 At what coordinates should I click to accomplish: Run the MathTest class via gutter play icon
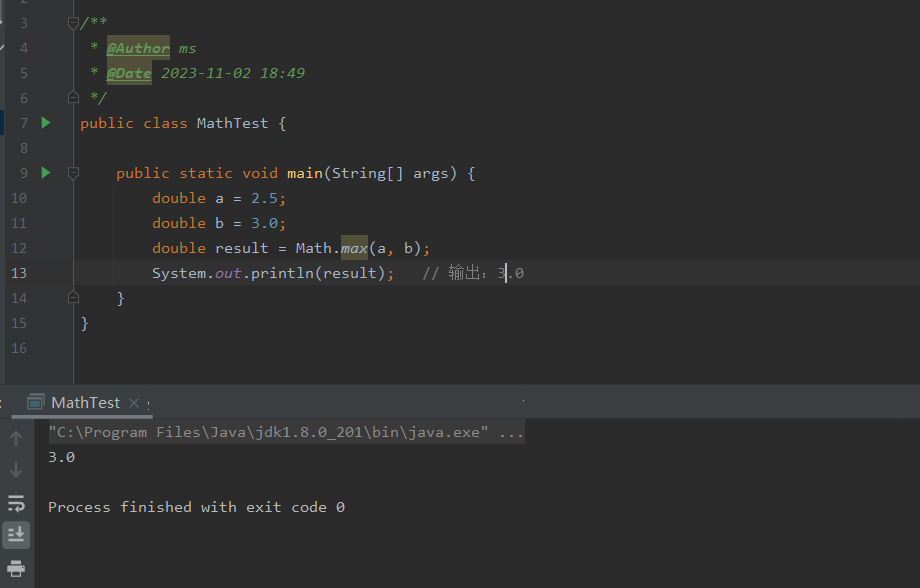coord(44,122)
